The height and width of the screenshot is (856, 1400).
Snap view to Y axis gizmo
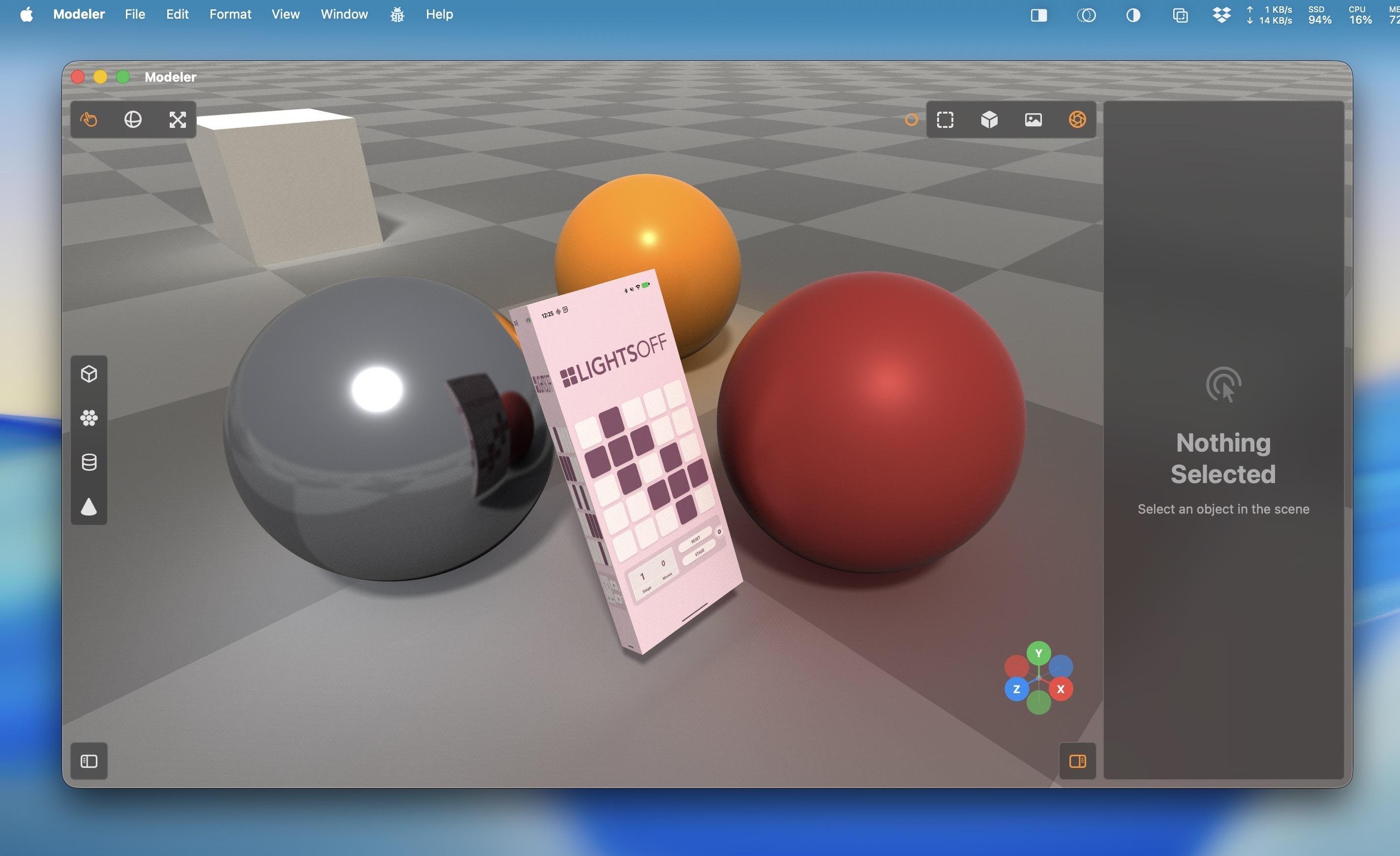1038,653
